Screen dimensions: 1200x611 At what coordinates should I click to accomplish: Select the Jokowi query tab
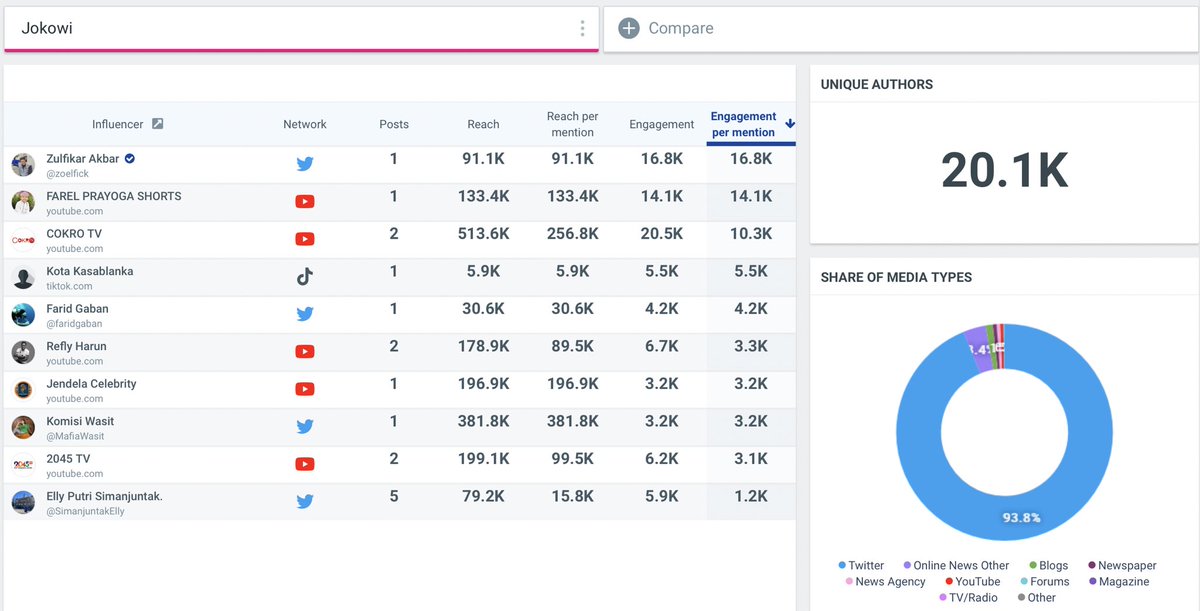click(x=301, y=28)
